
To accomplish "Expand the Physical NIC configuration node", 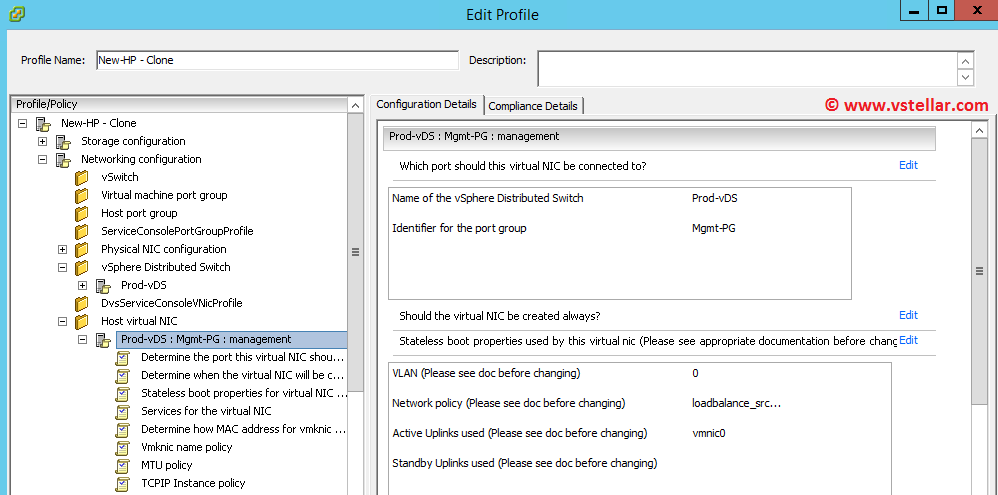I will point(63,250).
